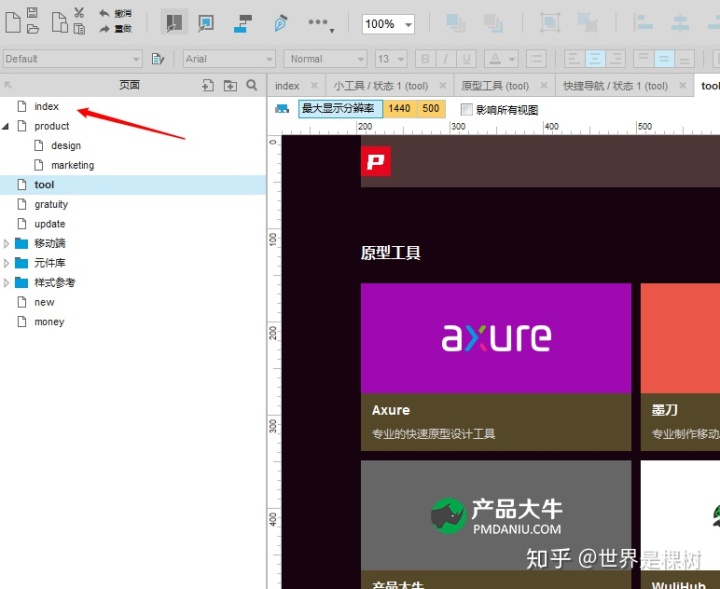Align text right
Screen dimensions: 720x589
(615, 59)
